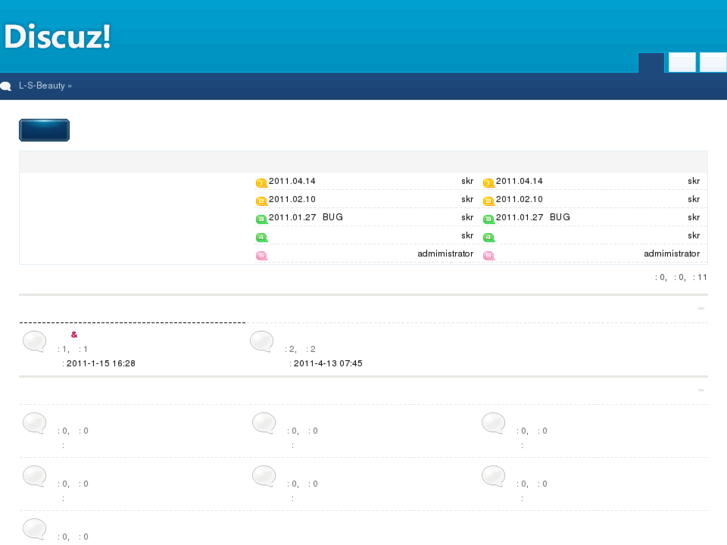Click the rank 5 pink icon in the right list
Image resolution: width=727 pixels, height=545 pixels.
click(x=489, y=256)
